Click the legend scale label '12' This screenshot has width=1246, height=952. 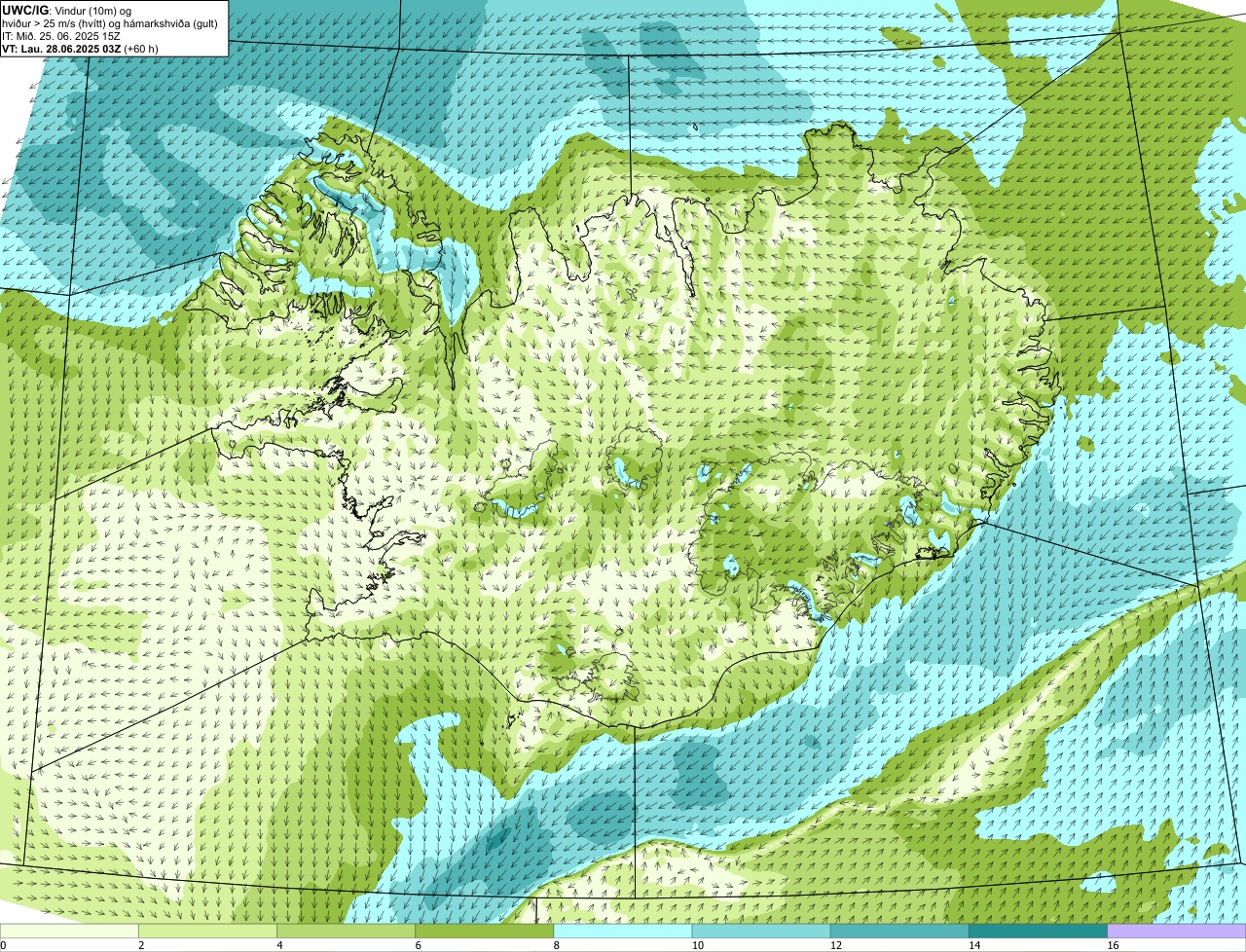click(835, 945)
